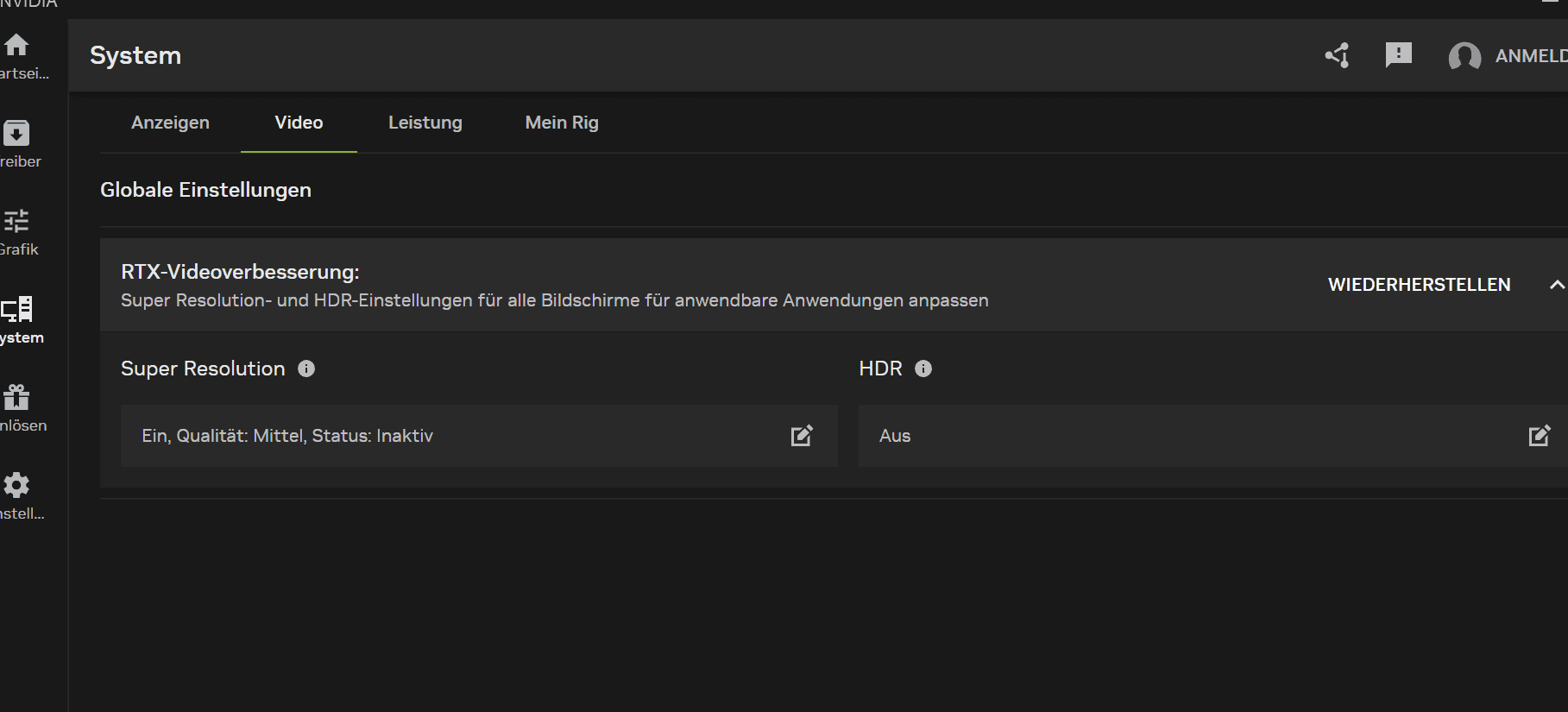Open the Mein Rig tab
This screenshot has width=1568, height=712.
pyautogui.click(x=562, y=123)
